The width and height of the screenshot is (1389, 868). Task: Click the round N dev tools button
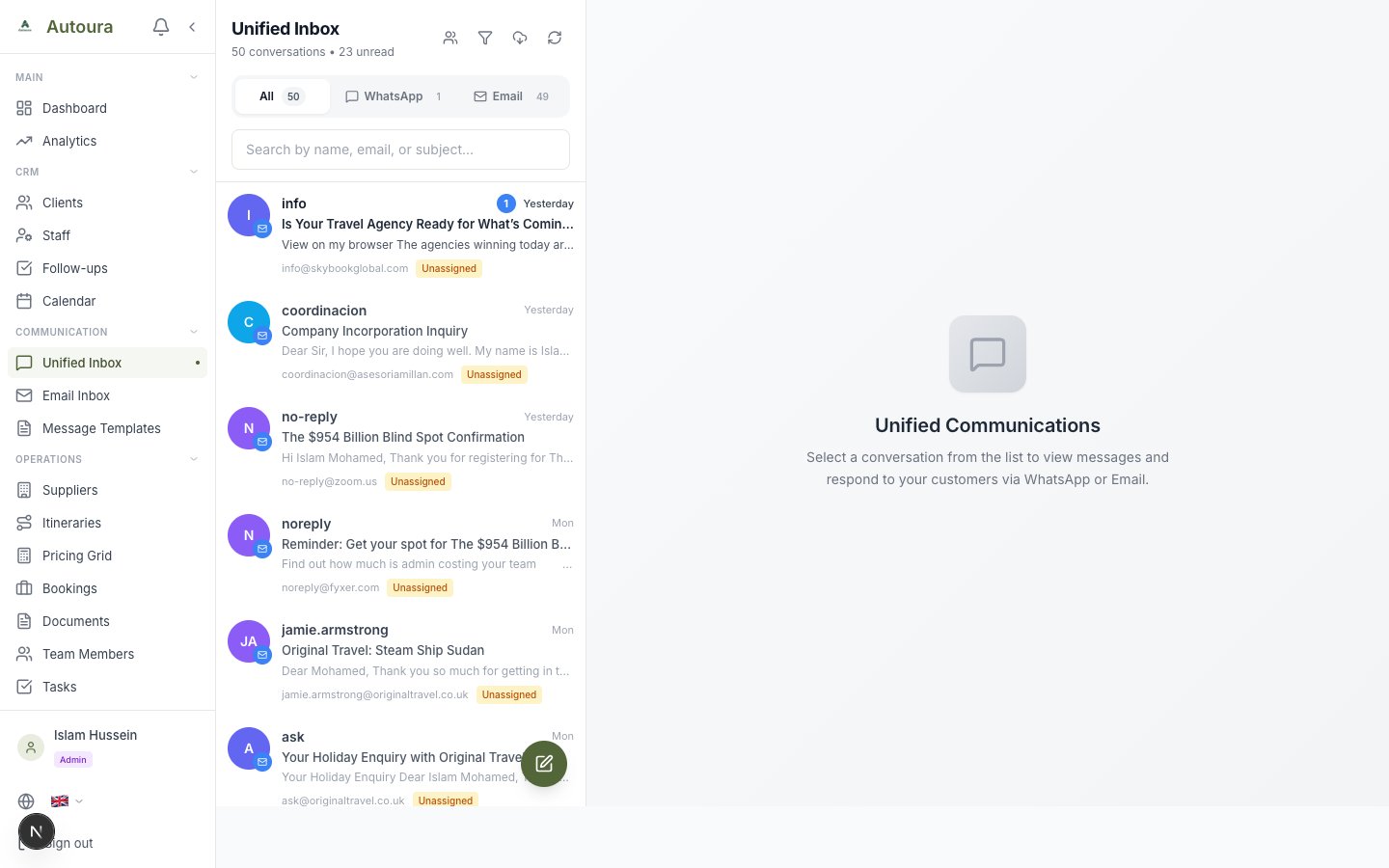(37, 831)
